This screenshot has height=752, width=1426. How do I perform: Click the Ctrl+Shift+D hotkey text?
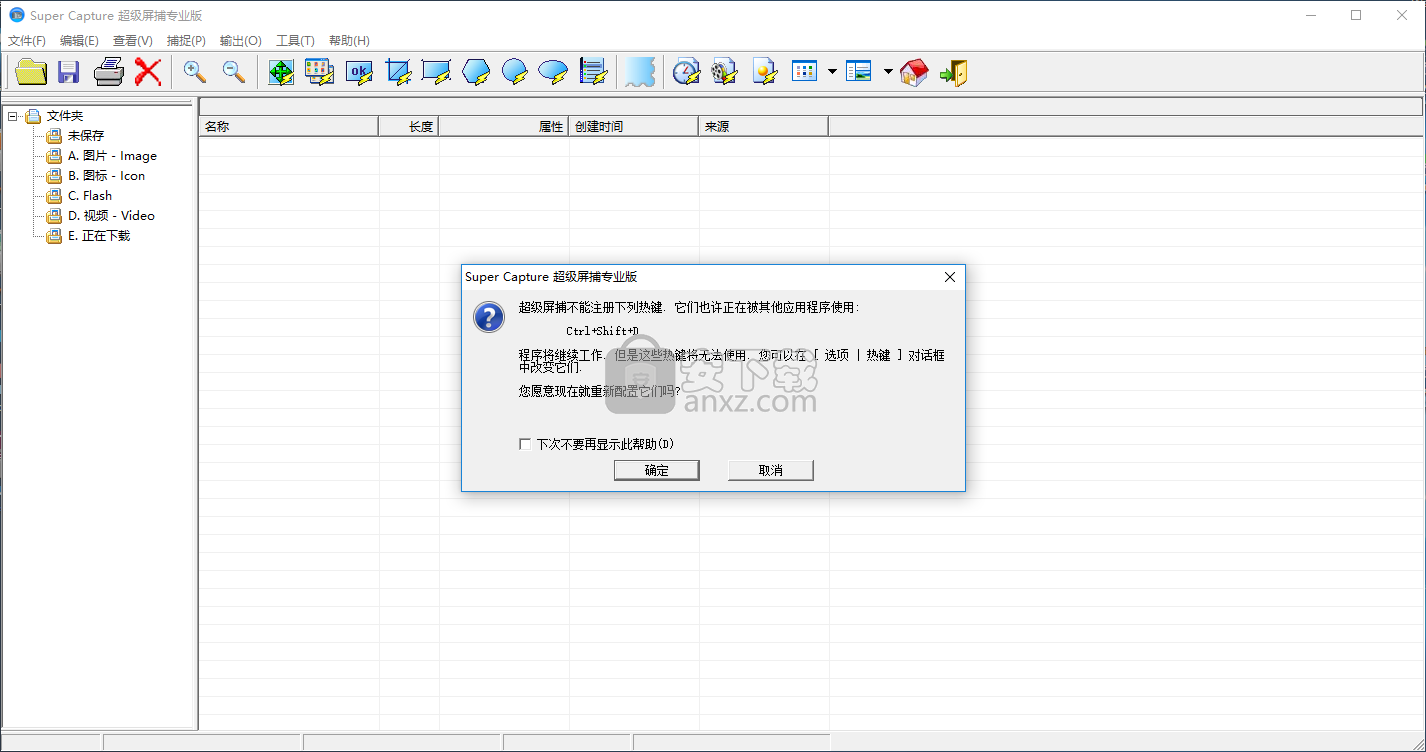coord(602,331)
